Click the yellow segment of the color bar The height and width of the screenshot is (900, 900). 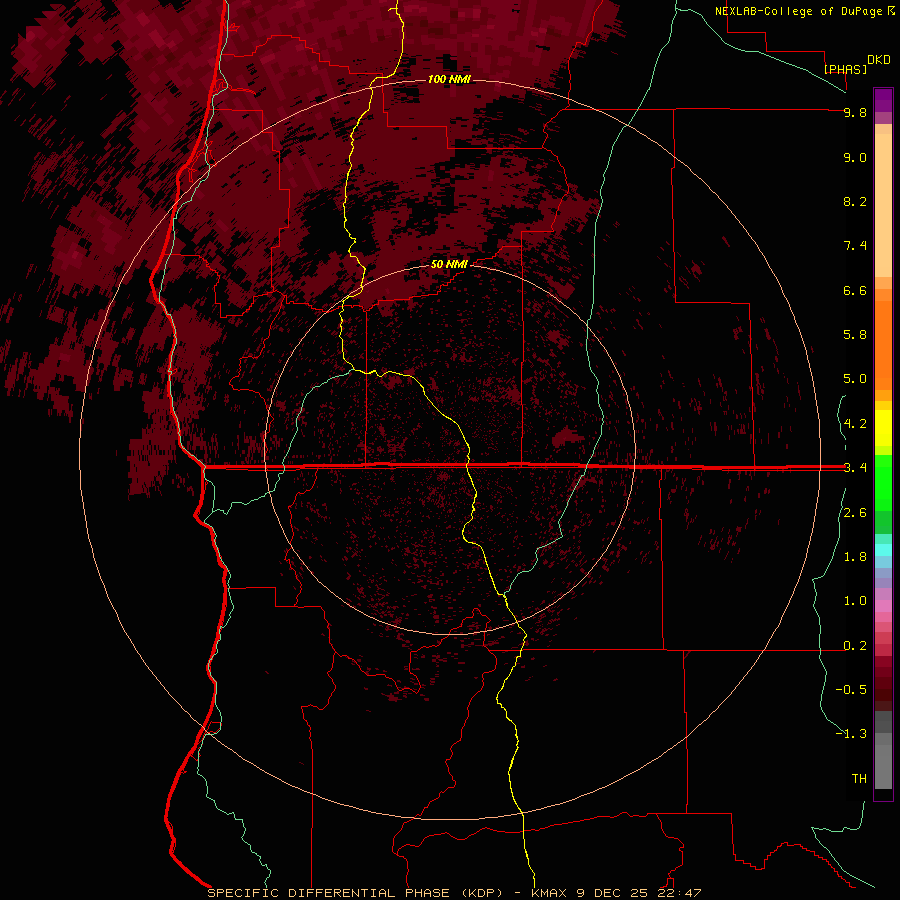coord(883,428)
